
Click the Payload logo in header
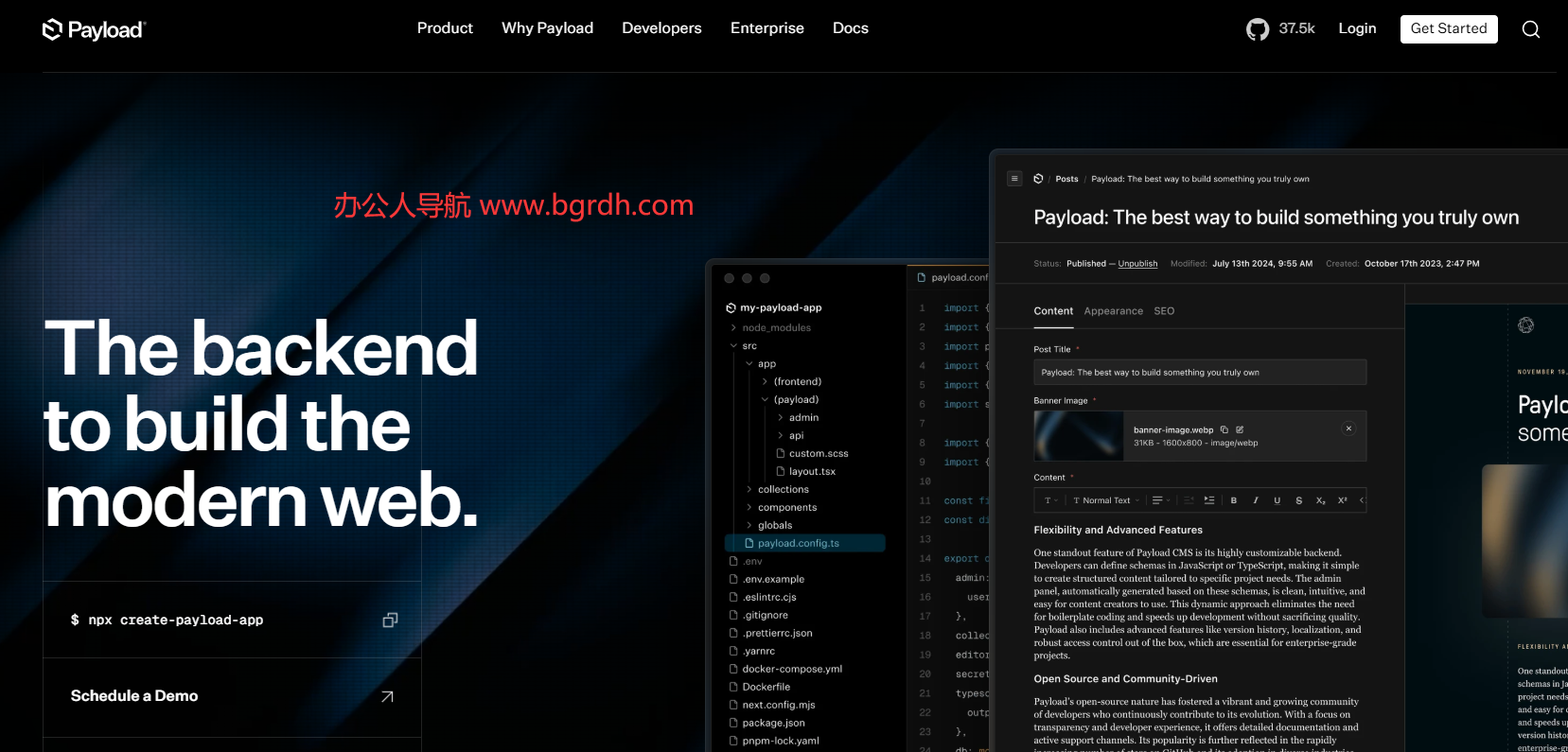[95, 30]
